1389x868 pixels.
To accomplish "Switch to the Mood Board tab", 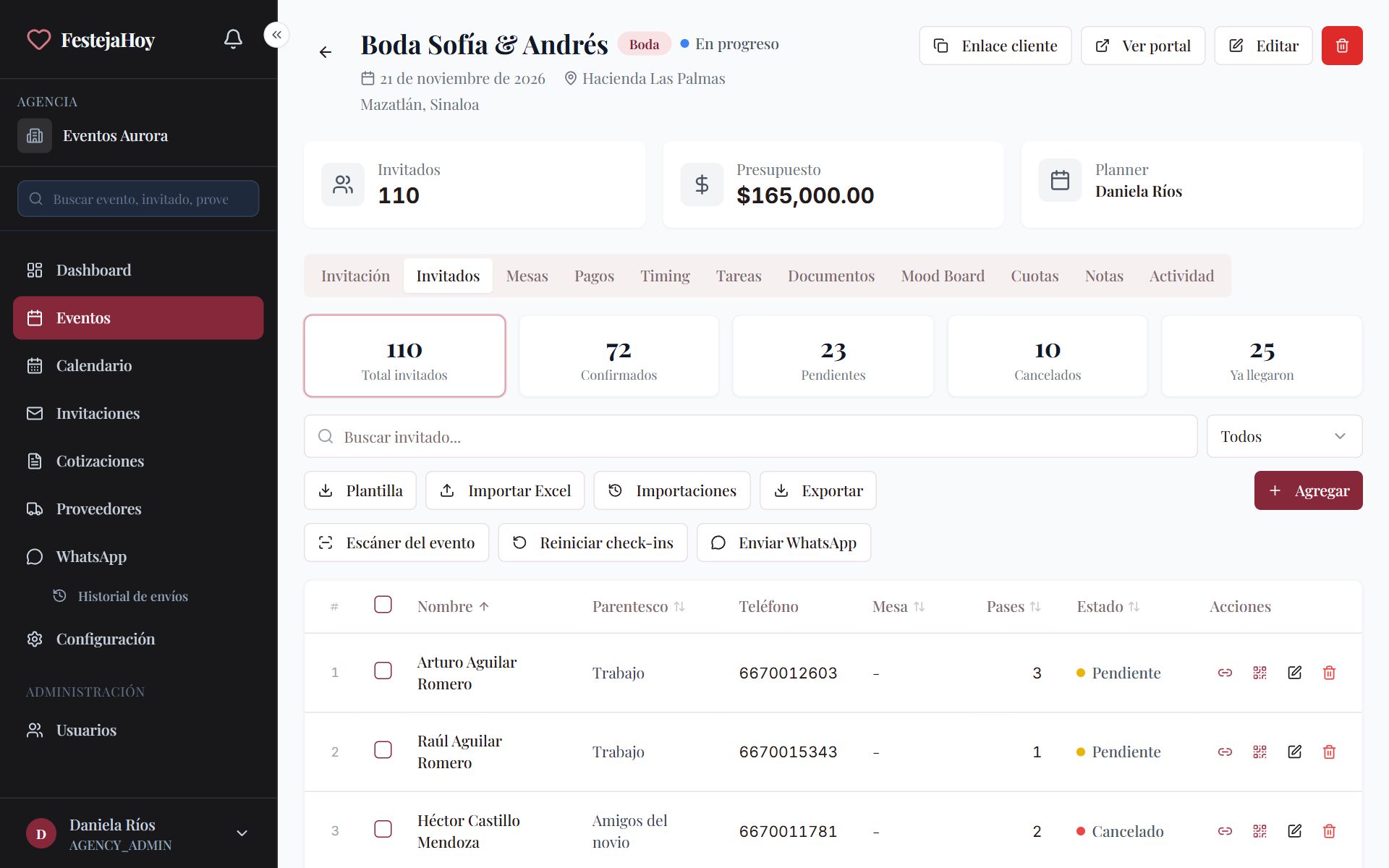I will point(943,276).
